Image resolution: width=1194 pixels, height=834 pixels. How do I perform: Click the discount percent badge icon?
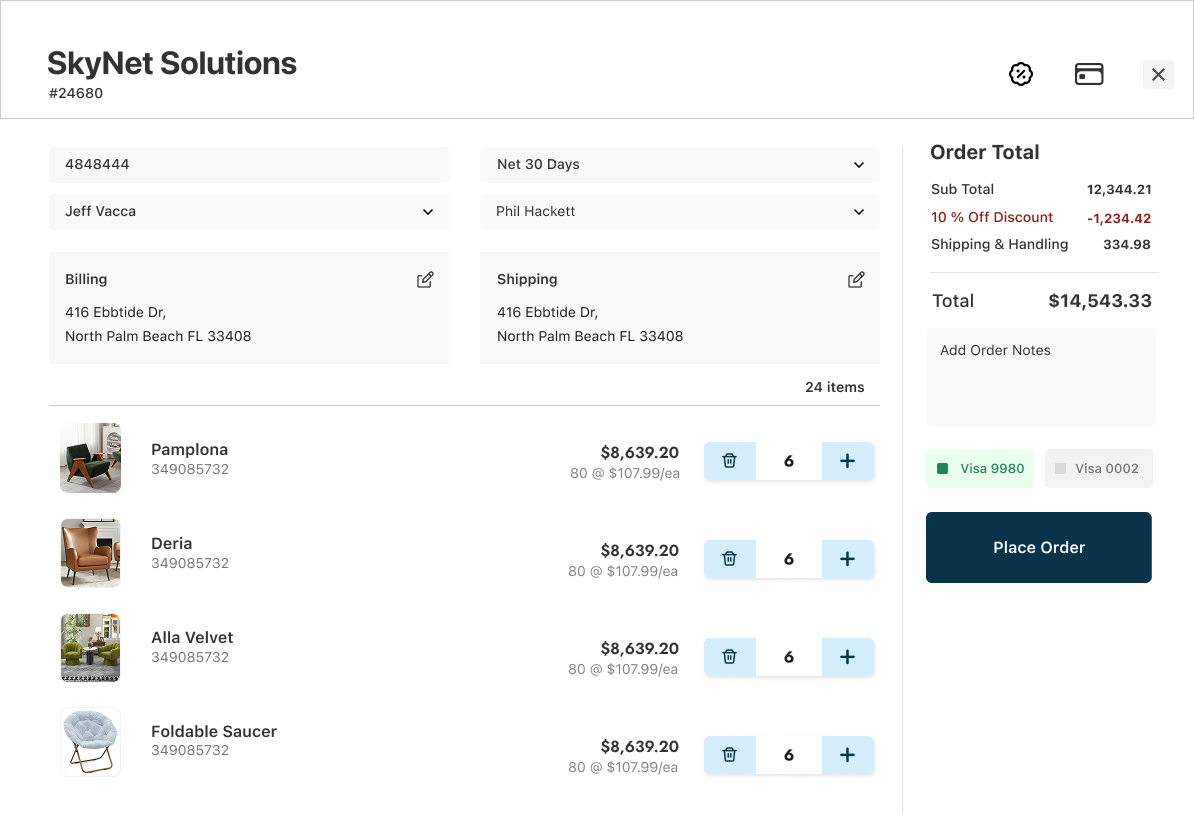[1020, 74]
